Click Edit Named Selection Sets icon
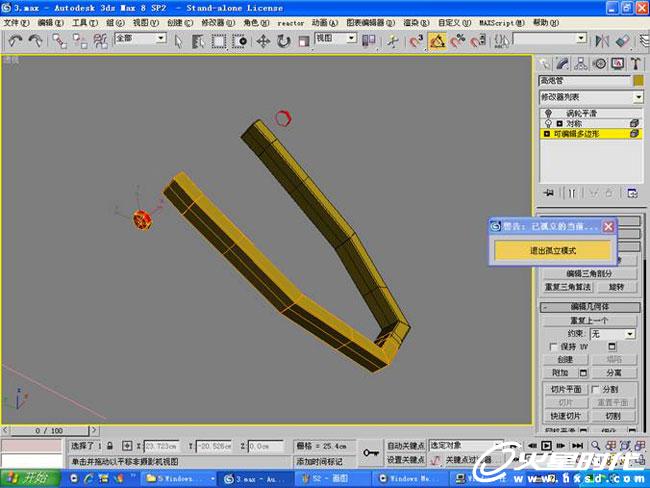This screenshot has width=650, height=488. point(502,41)
